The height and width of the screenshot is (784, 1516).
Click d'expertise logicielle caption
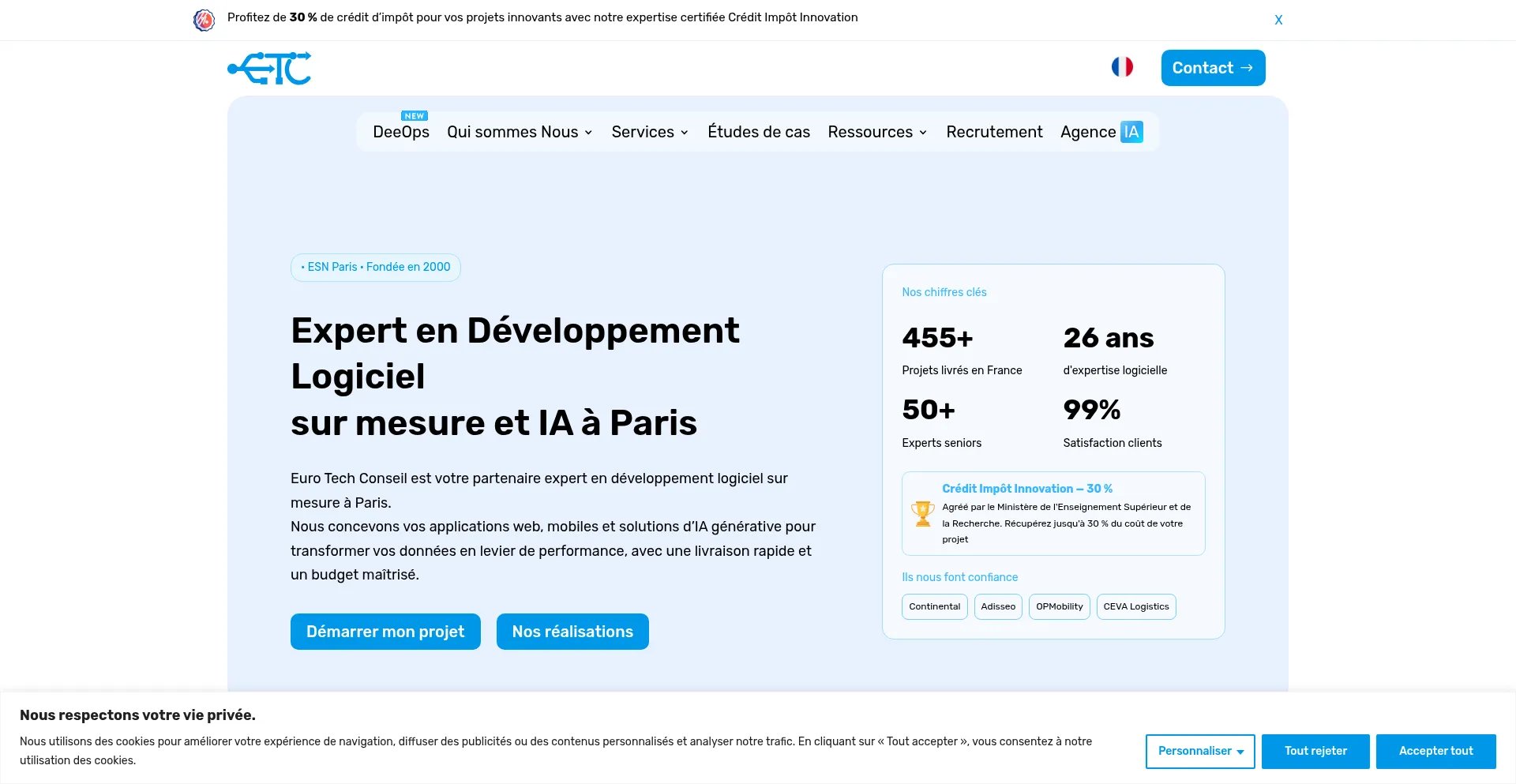coord(1115,370)
